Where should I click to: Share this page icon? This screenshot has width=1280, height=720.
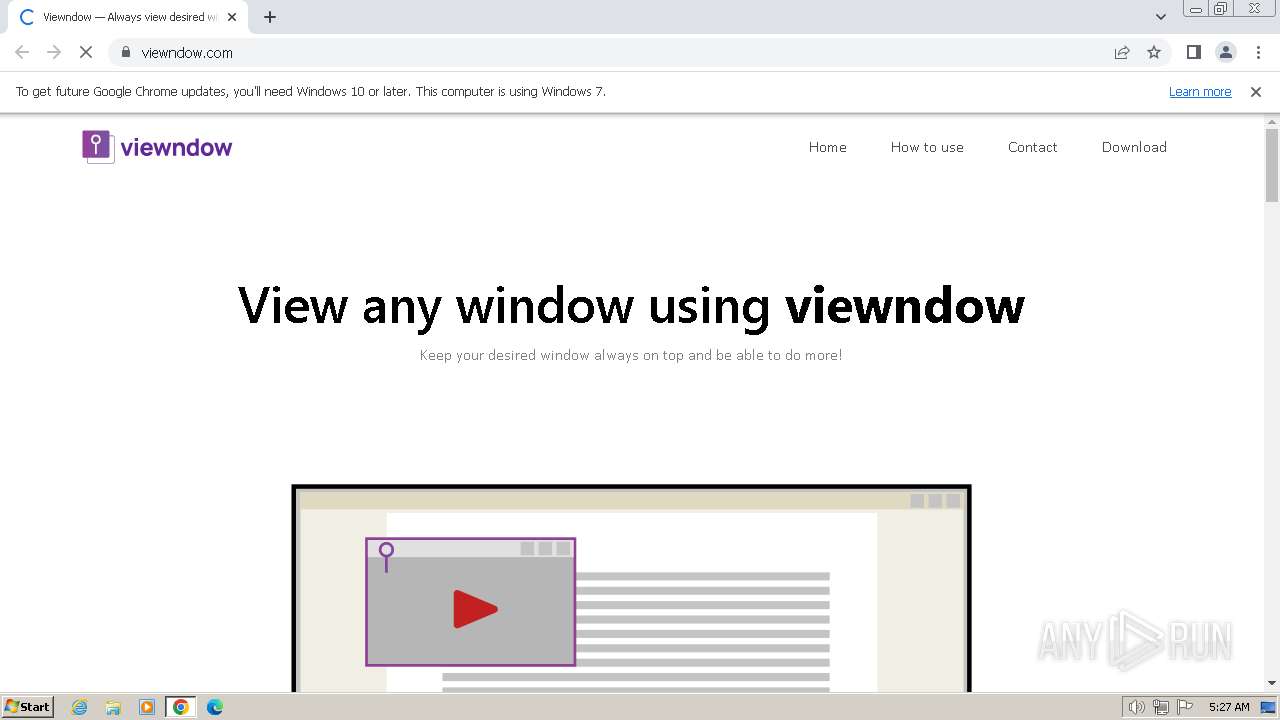click(x=1122, y=52)
